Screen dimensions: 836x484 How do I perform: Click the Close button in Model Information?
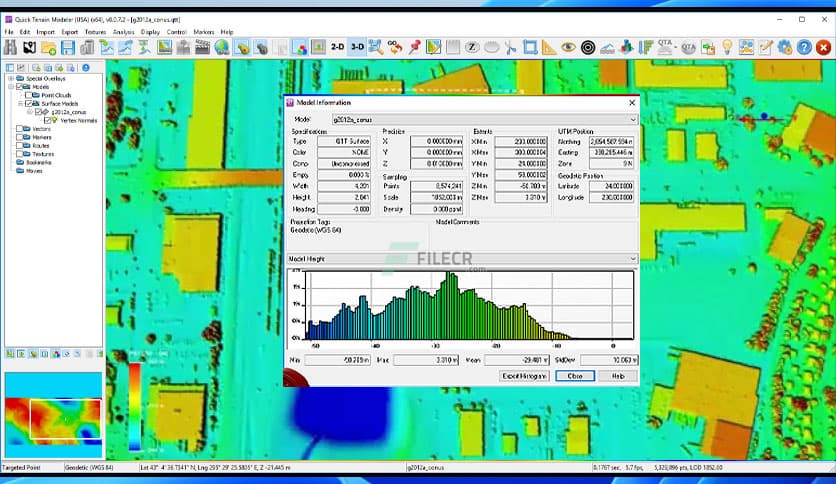575,376
